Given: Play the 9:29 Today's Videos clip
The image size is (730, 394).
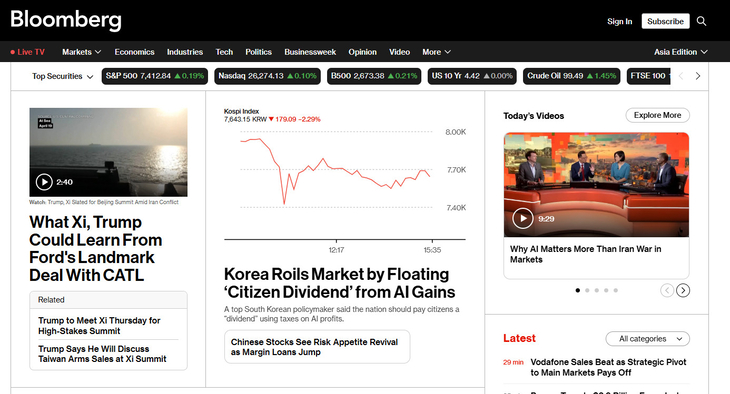Looking at the screenshot, I should [523, 218].
